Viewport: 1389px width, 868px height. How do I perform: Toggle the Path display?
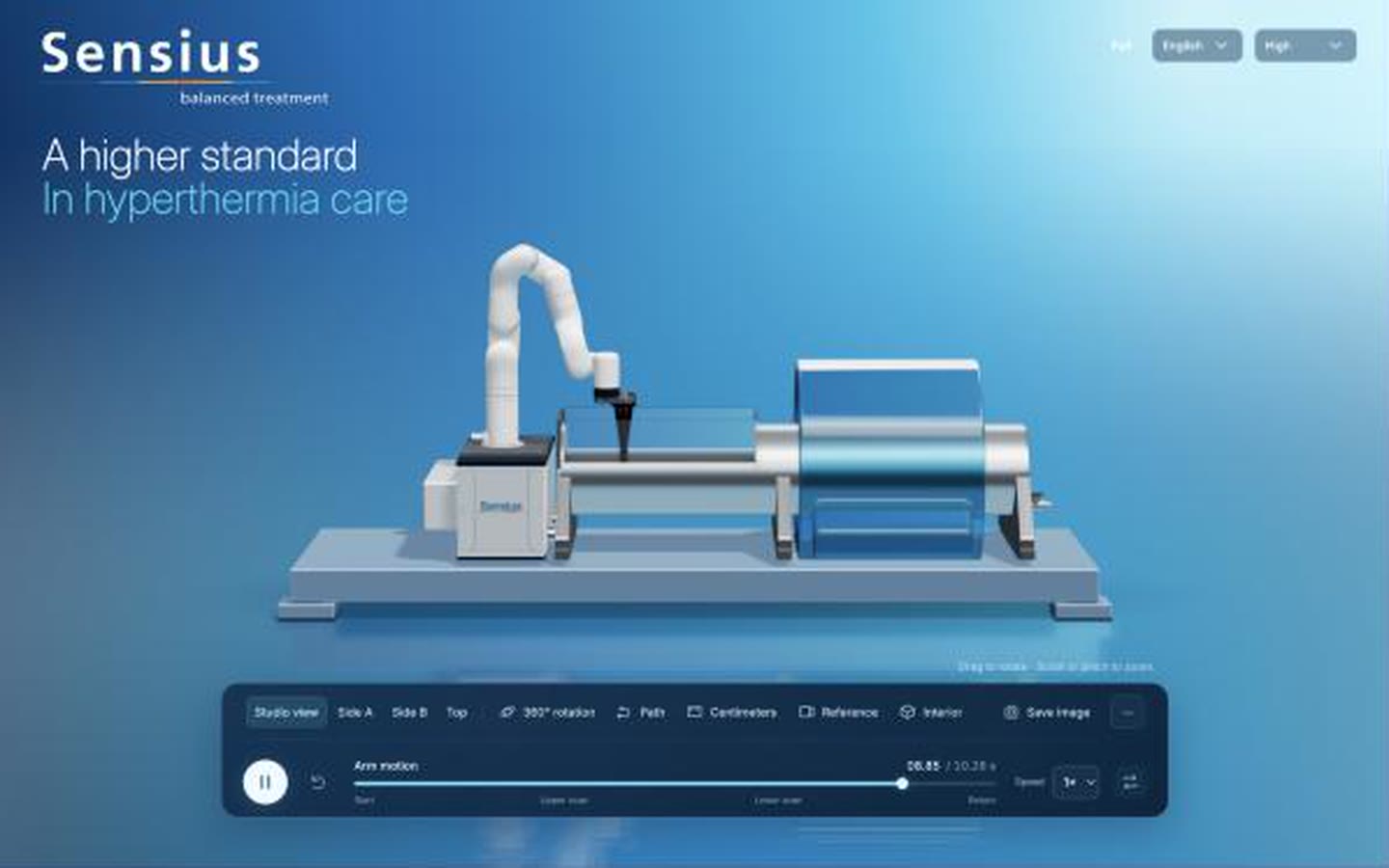(x=640, y=713)
